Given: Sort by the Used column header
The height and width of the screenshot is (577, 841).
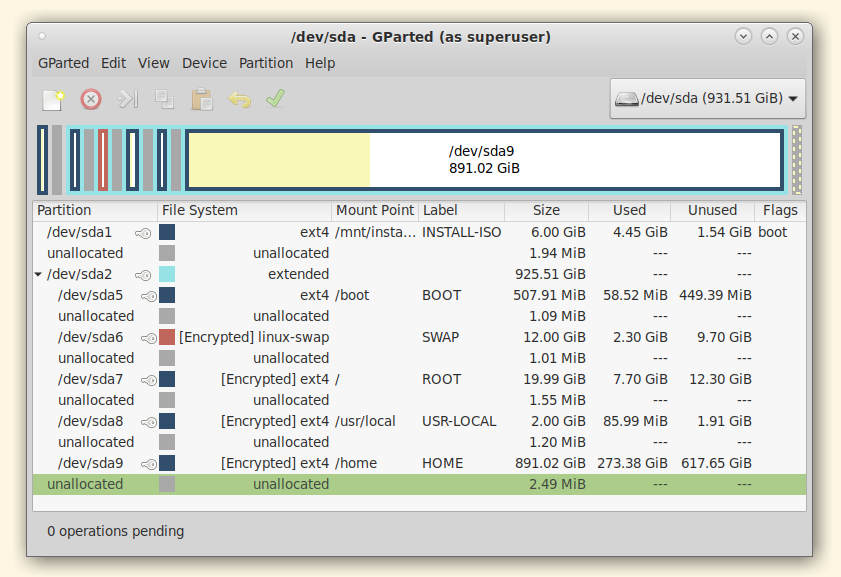Looking at the screenshot, I should coord(630,210).
